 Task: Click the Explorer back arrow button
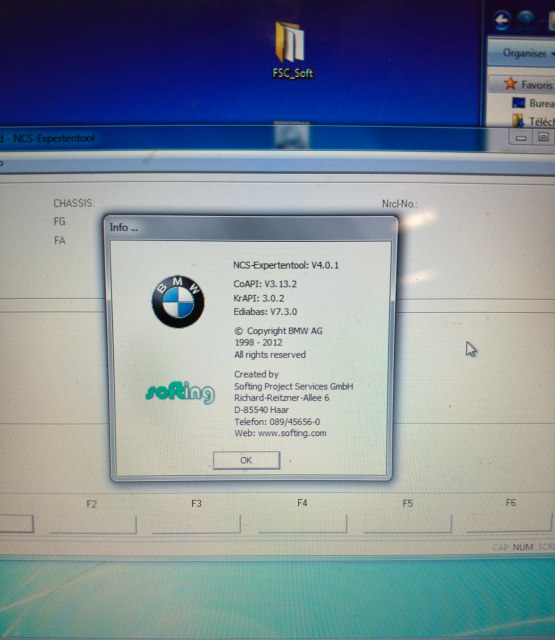click(x=502, y=19)
